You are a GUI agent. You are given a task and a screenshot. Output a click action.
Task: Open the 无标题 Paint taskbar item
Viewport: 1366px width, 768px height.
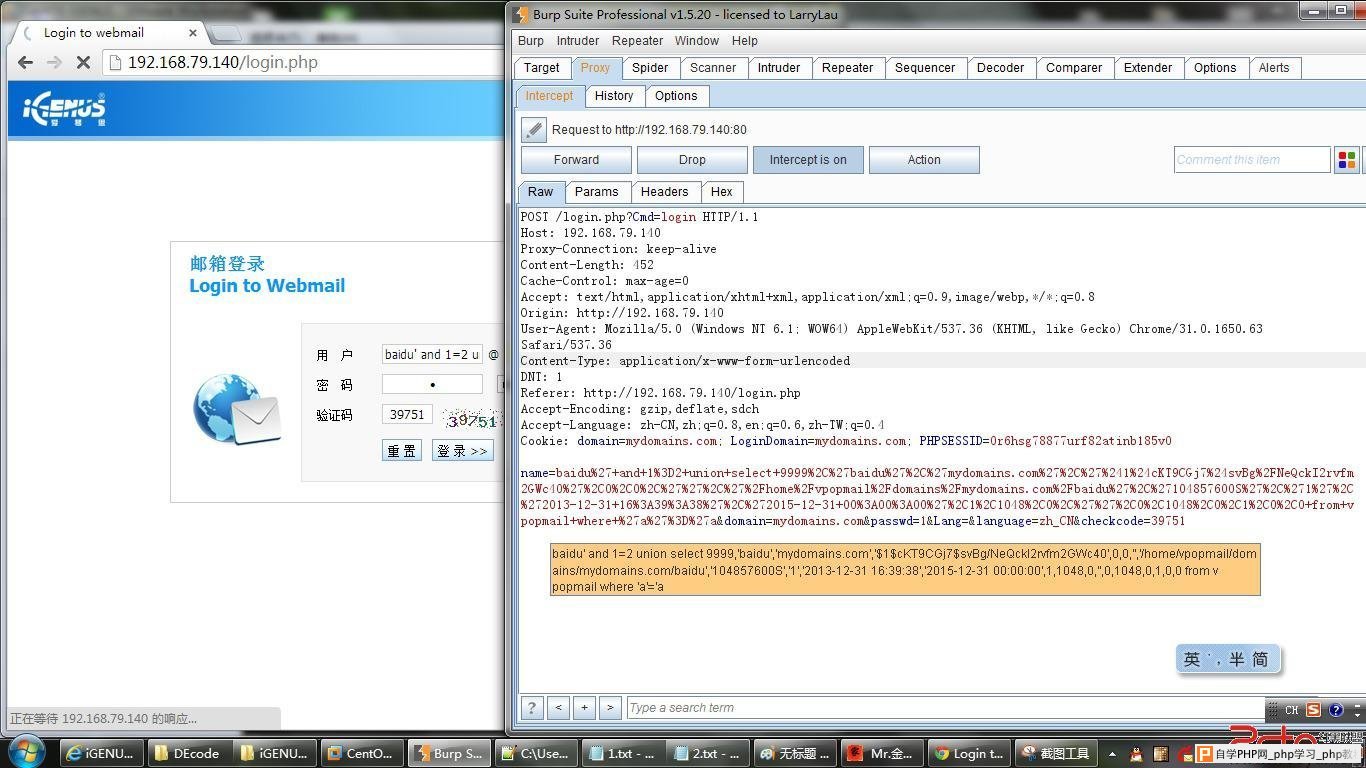(794, 753)
